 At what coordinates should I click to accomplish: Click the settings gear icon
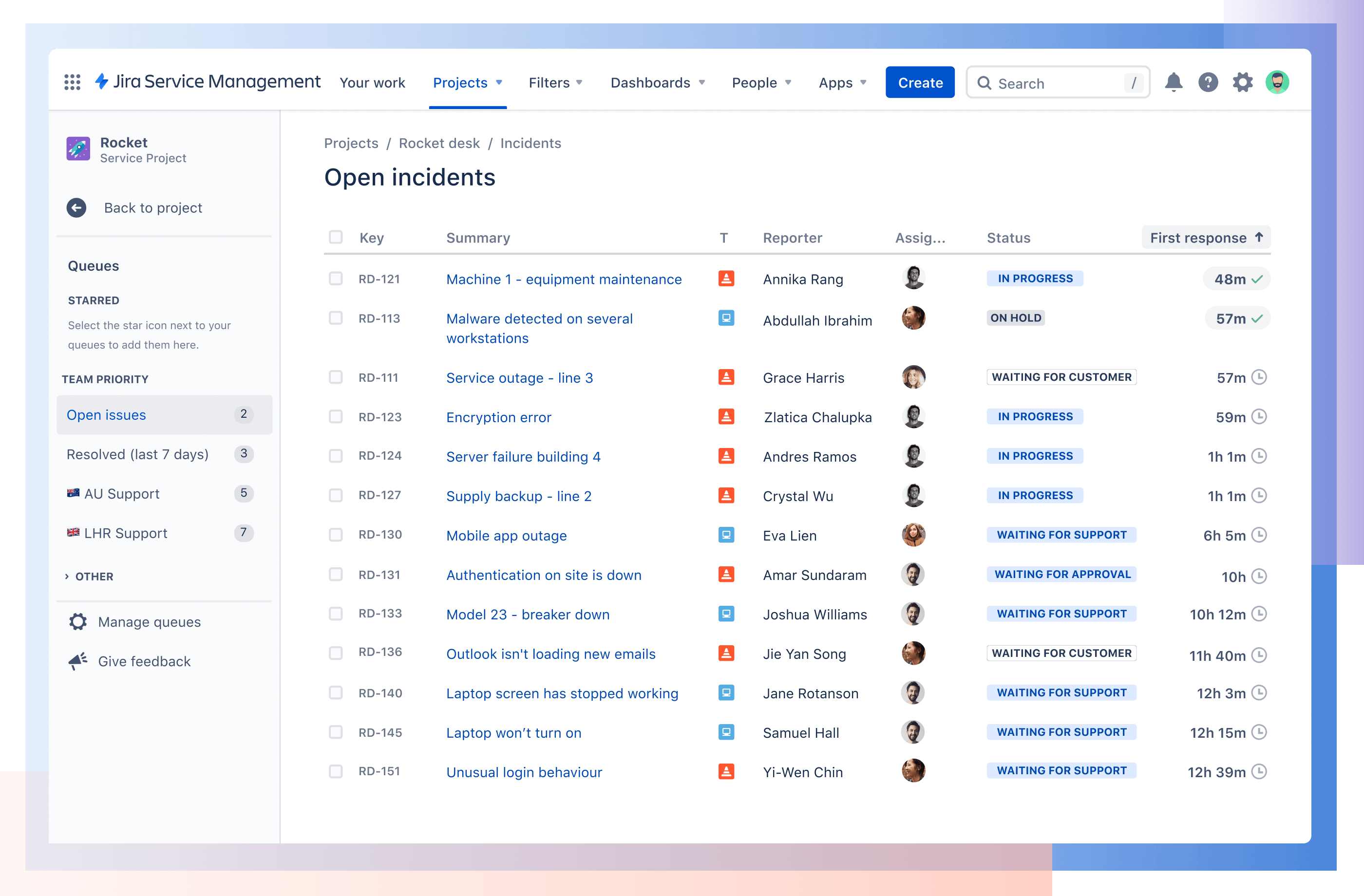1242,83
